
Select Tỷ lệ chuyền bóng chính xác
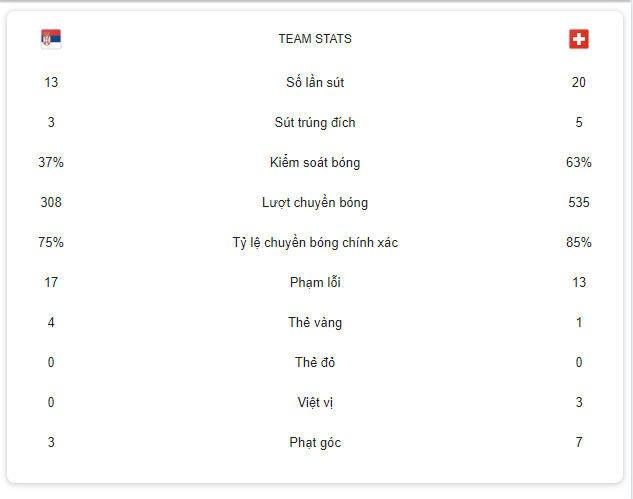pos(315,242)
